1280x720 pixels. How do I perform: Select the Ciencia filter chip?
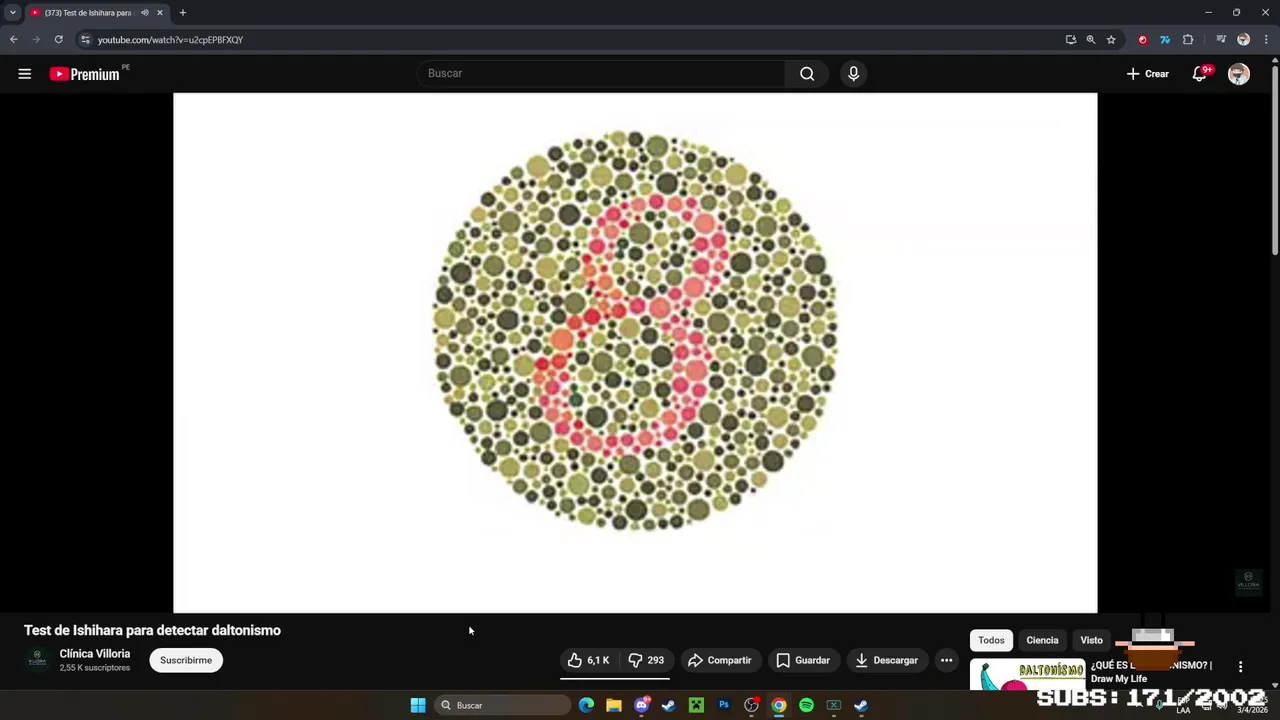coord(1042,640)
